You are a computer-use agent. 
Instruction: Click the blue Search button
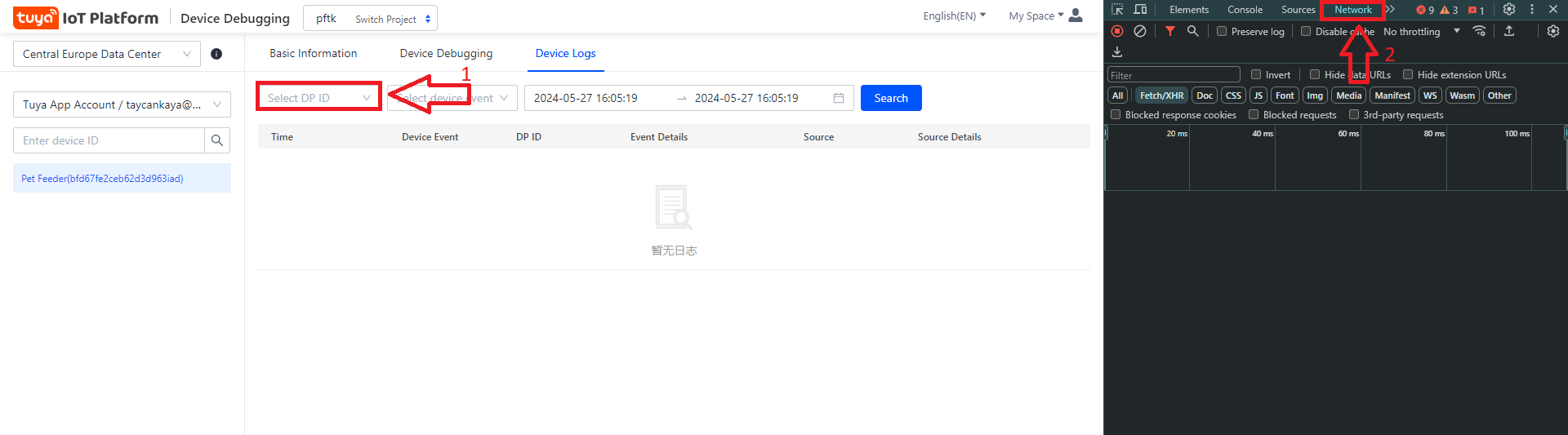890,98
